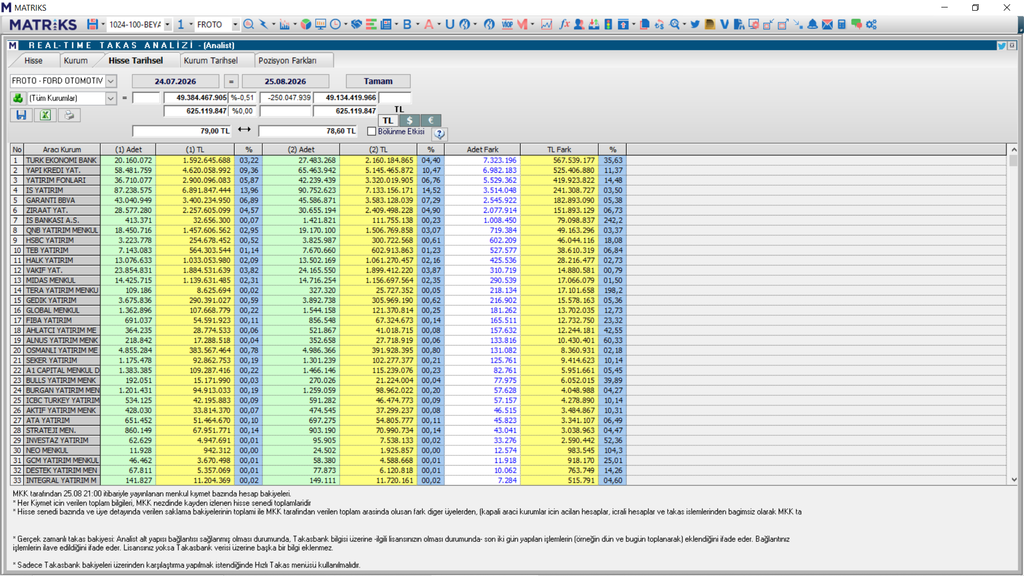The height and width of the screenshot is (576, 1024).
Task: Click the 25.08.2026 end date button
Action: click(285, 81)
